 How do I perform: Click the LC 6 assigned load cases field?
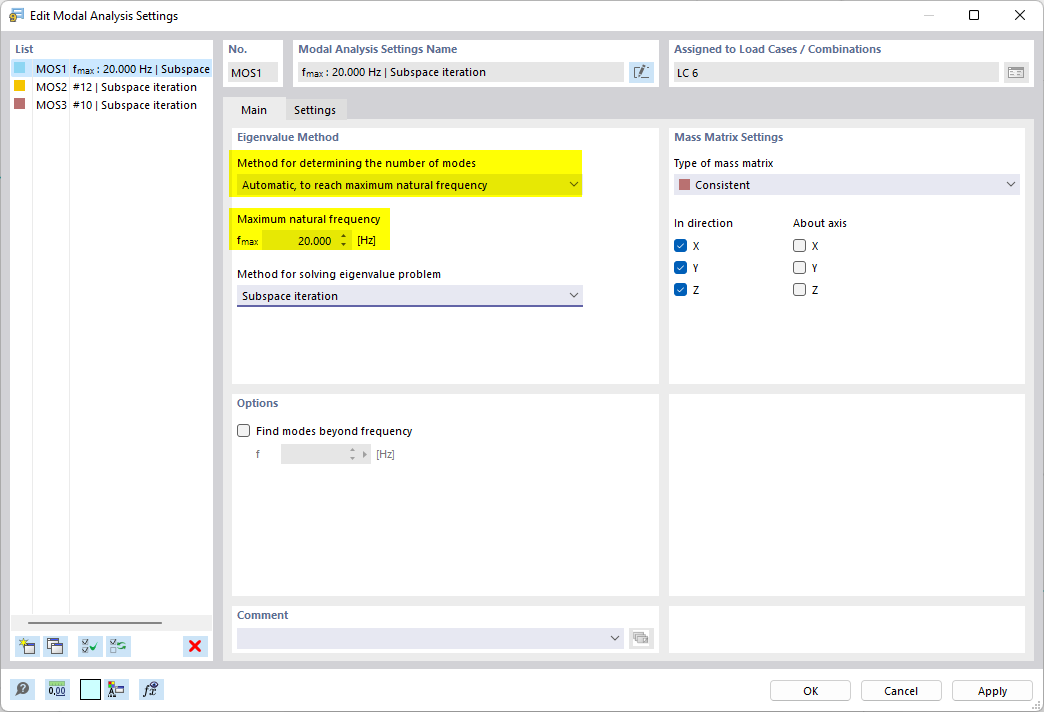point(836,73)
